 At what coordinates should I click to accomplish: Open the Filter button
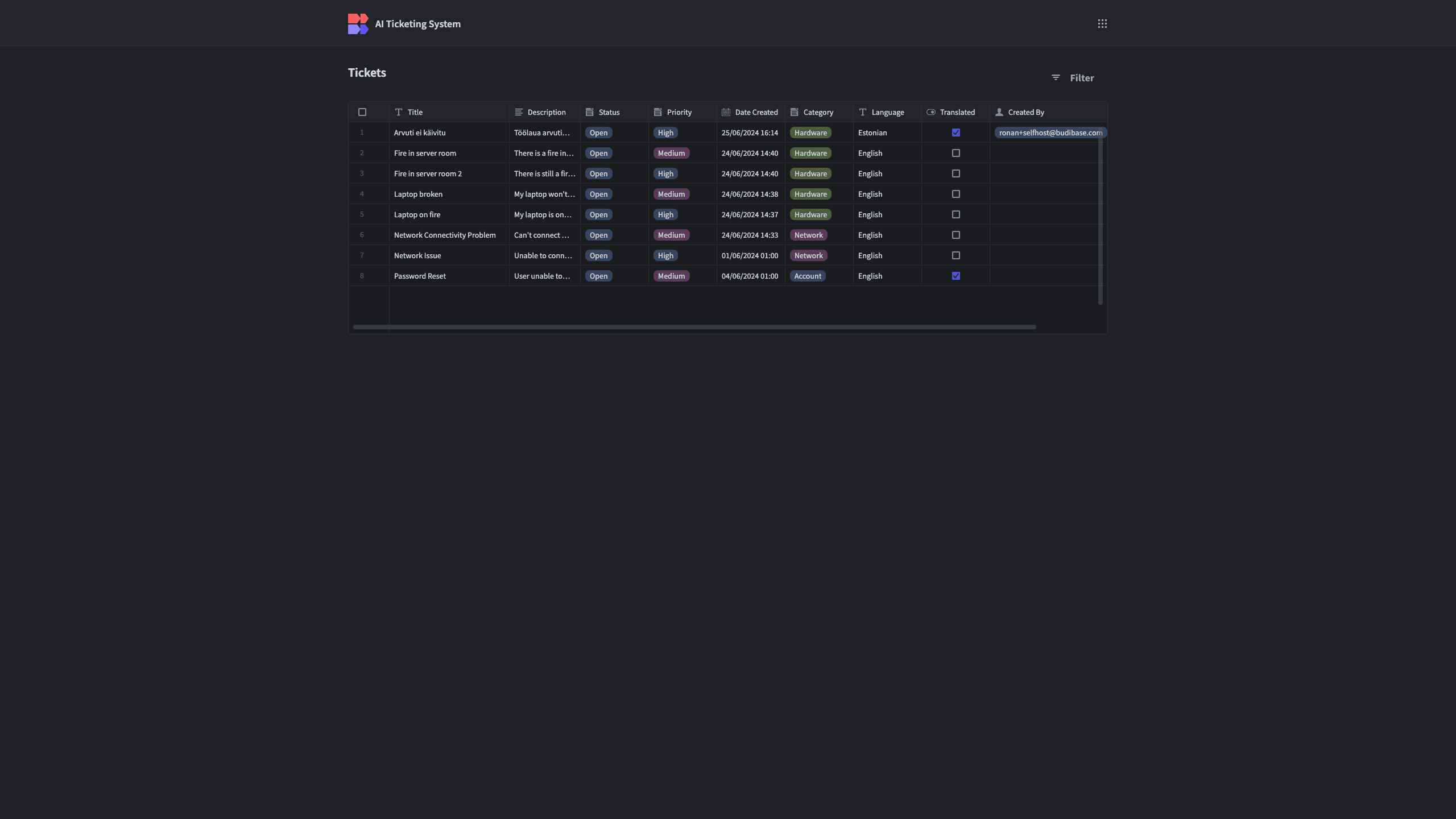click(x=1073, y=78)
